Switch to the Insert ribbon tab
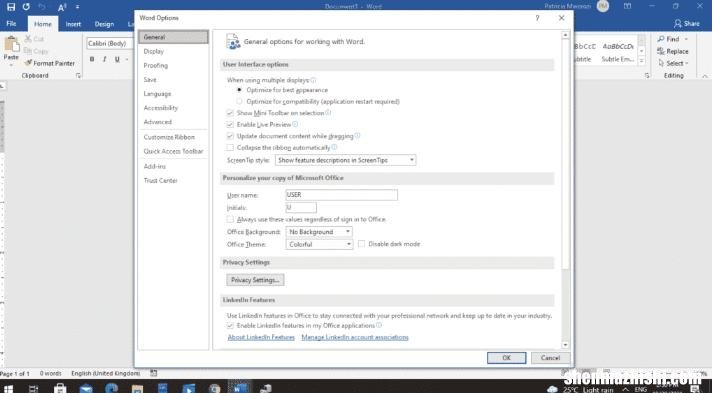 [x=73, y=24]
